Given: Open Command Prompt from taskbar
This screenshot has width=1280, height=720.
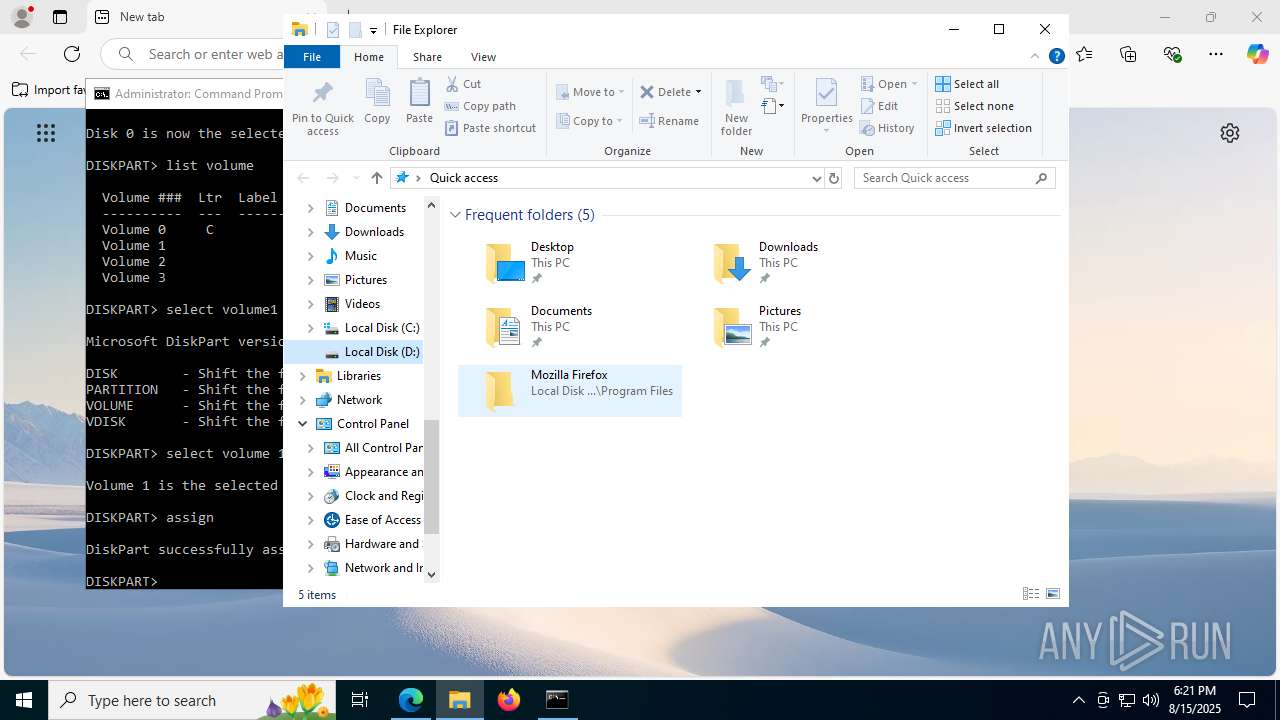Looking at the screenshot, I should click(x=557, y=700).
